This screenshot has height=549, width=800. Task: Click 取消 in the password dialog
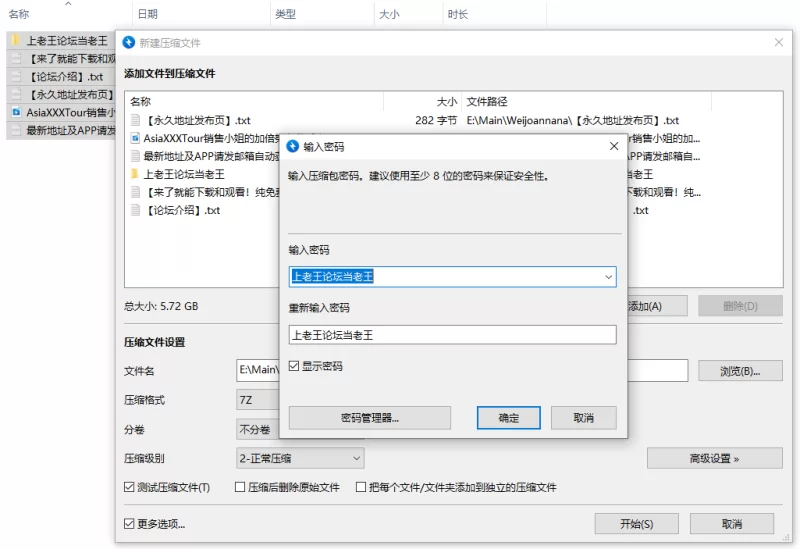coord(584,418)
